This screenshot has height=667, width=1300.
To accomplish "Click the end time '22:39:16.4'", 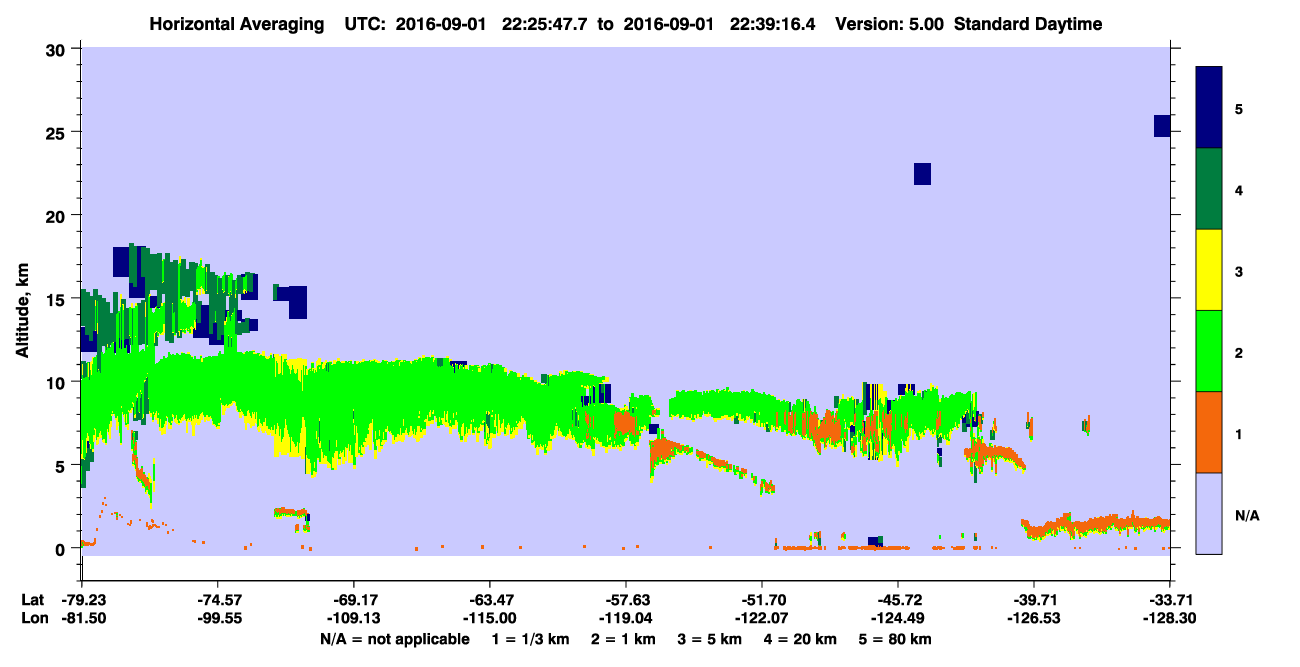I will pyautogui.click(x=774, y=24).
